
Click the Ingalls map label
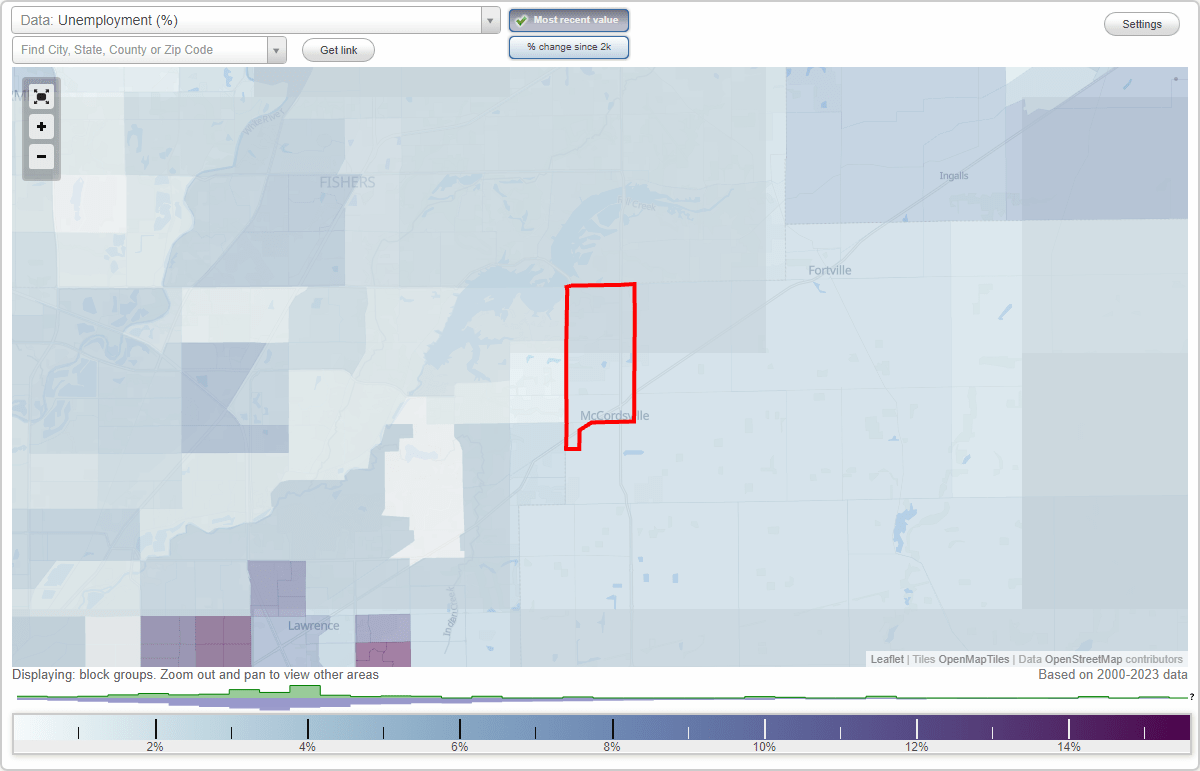954,176
